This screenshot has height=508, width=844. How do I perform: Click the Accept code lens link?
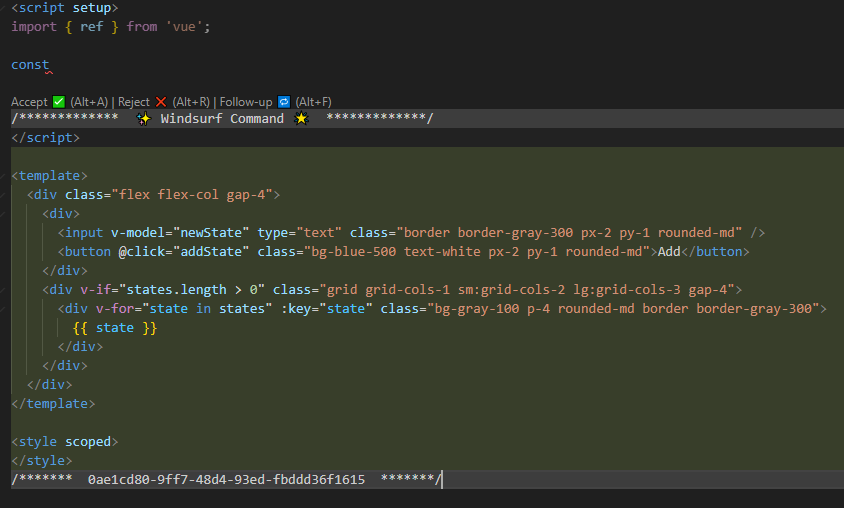pos(29,102)
